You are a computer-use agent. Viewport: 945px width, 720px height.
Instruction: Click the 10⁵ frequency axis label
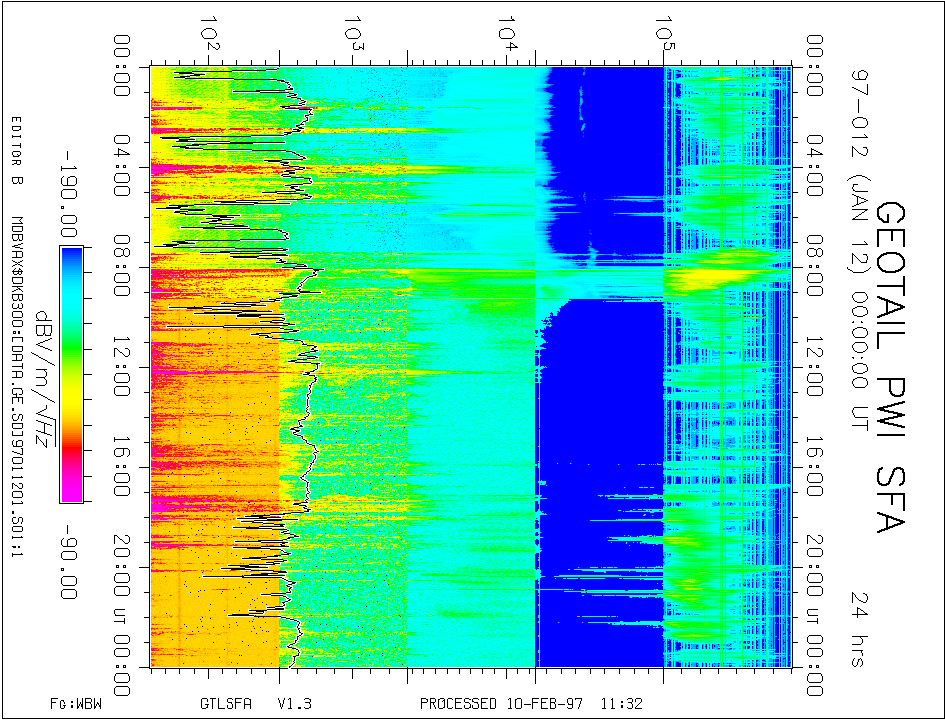[x=660, y=30]
